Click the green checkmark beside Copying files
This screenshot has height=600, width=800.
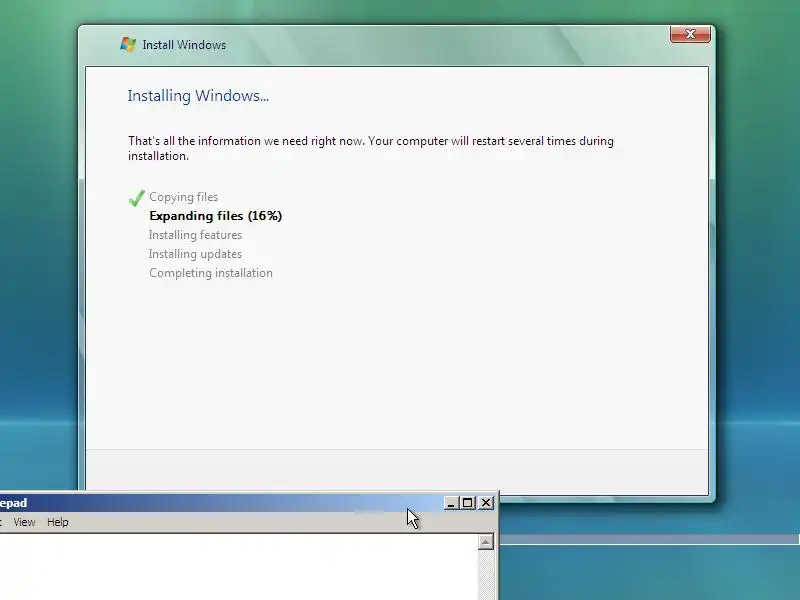pos(136,198)
